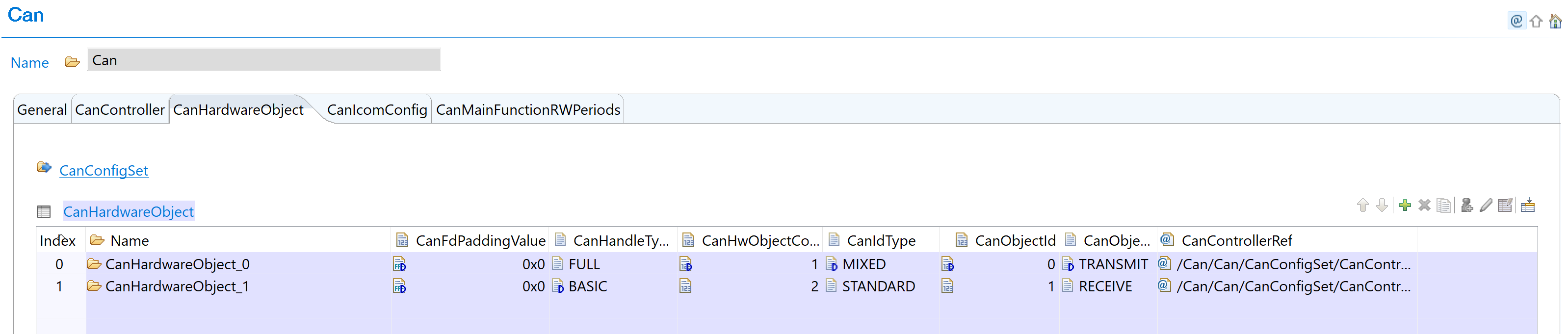Screen dimensions: 1568x334
Task: Click the move-down arrow in table toolbar
Action: tap(1383, 206)
